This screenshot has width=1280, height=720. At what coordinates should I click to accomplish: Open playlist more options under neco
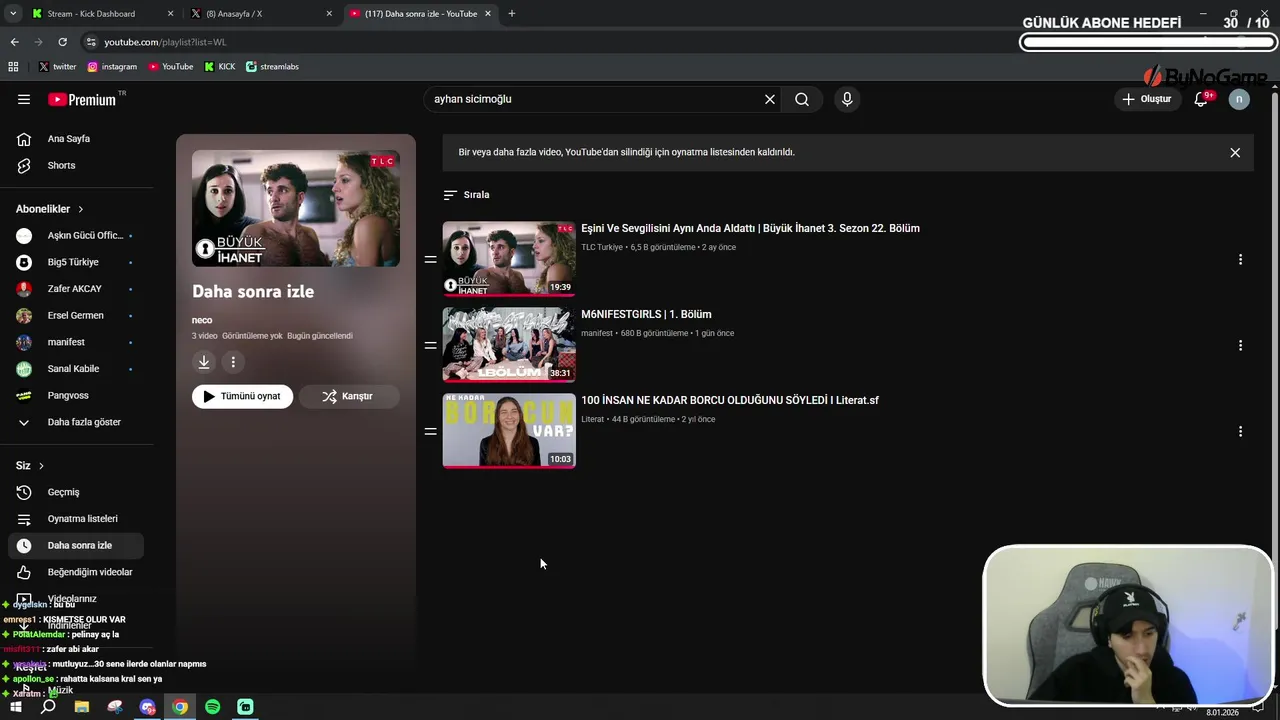pyautogui.click(x=233, y=362)
